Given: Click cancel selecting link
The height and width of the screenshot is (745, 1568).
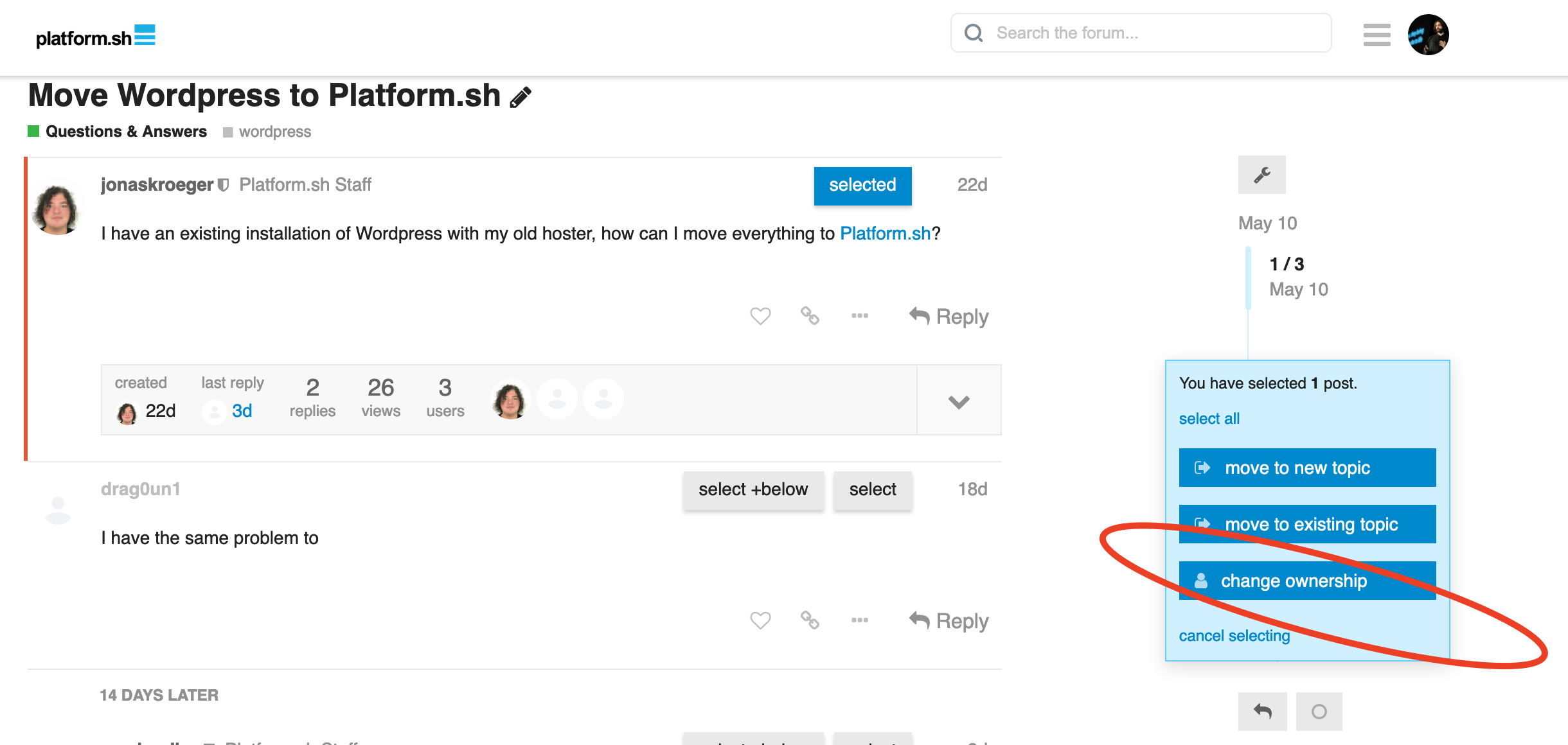Looking at the screenshot, I should click(x=1234, y=636).
